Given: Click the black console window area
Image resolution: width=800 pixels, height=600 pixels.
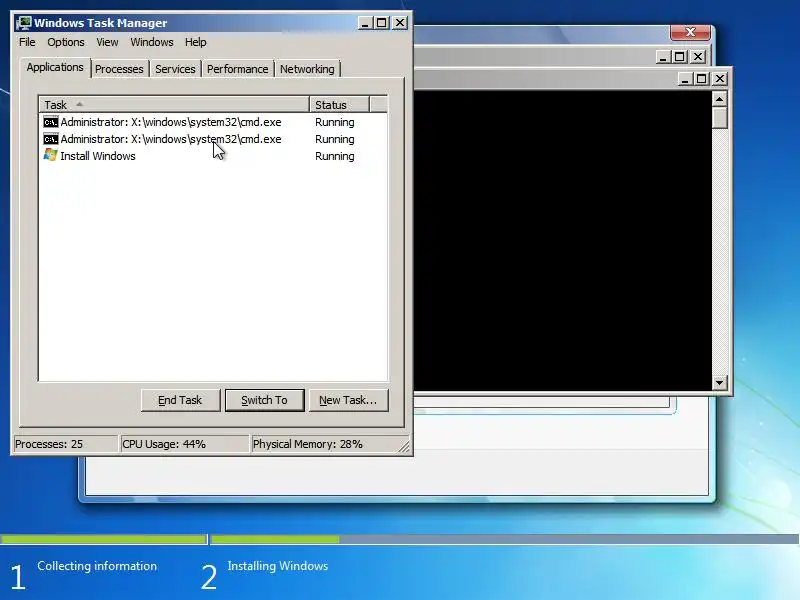Looking at the screenshot, I should (x=563, y=240).
